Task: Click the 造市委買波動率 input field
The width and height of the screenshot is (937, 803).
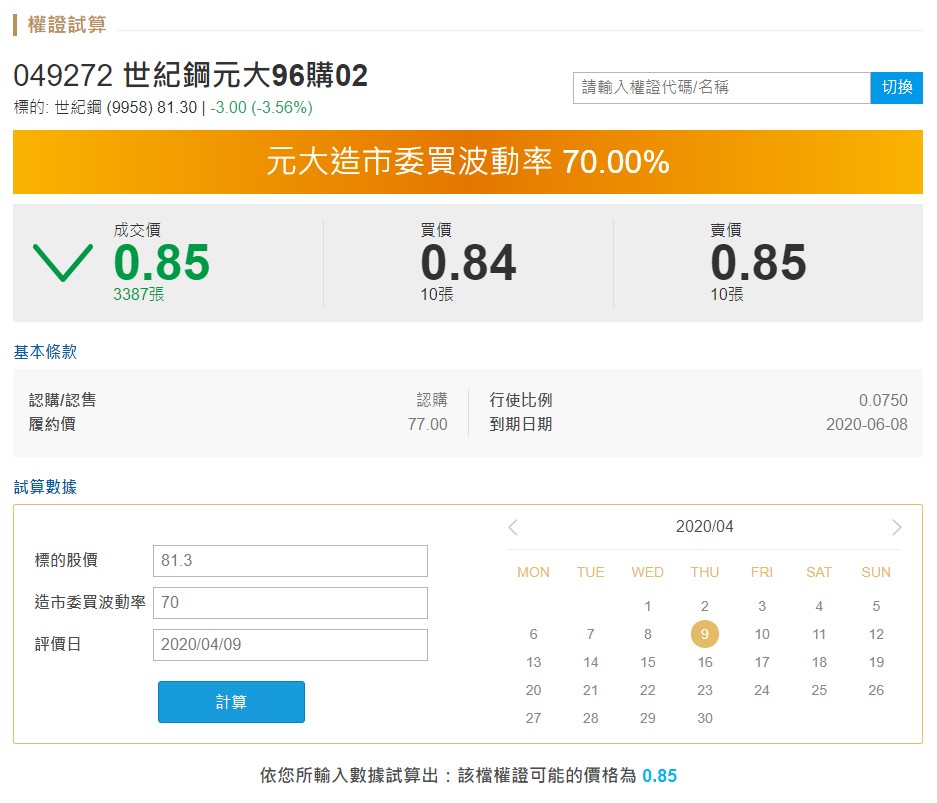Action: 290,602
